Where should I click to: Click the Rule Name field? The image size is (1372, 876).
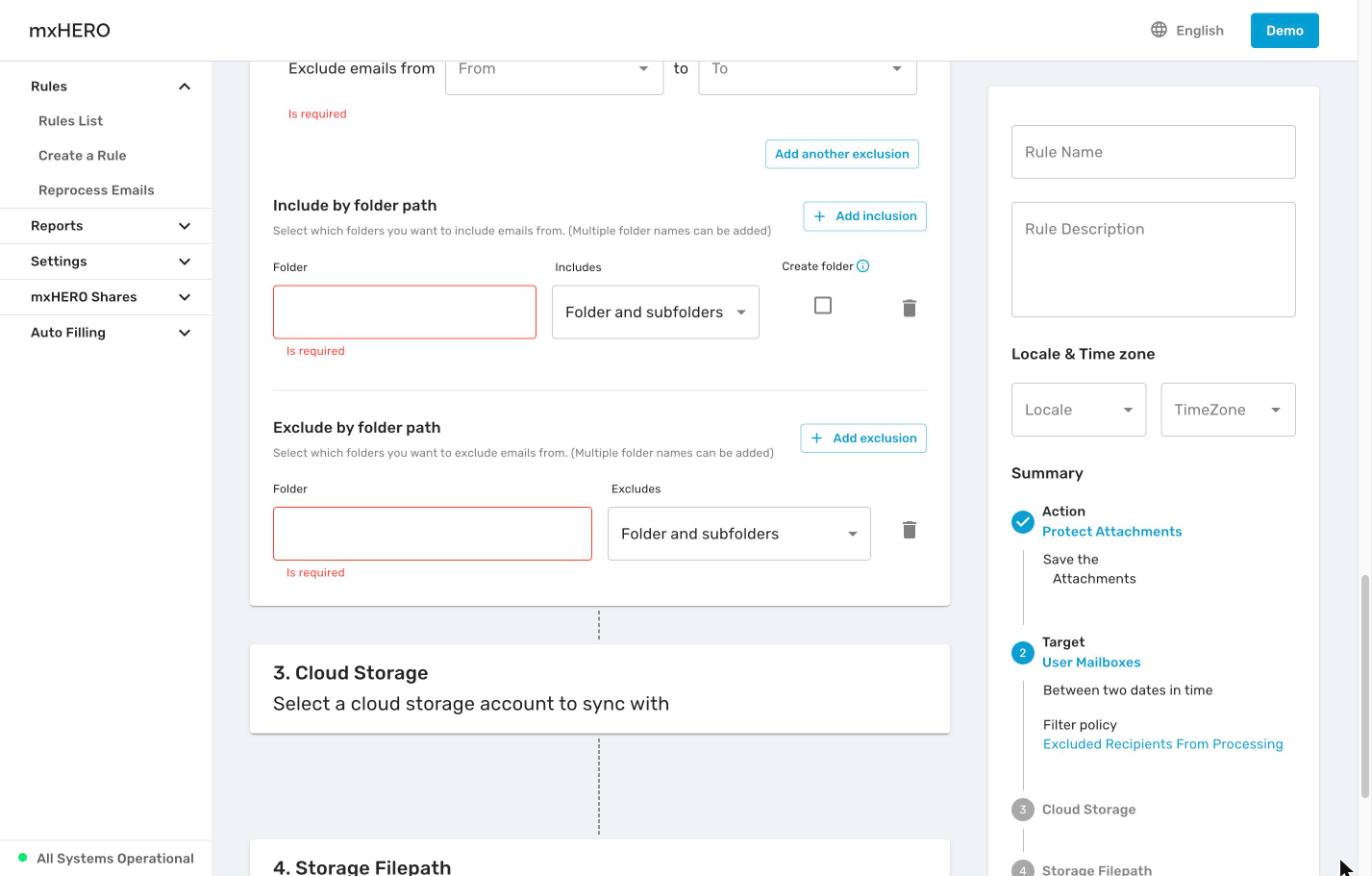pos(1153,152)
